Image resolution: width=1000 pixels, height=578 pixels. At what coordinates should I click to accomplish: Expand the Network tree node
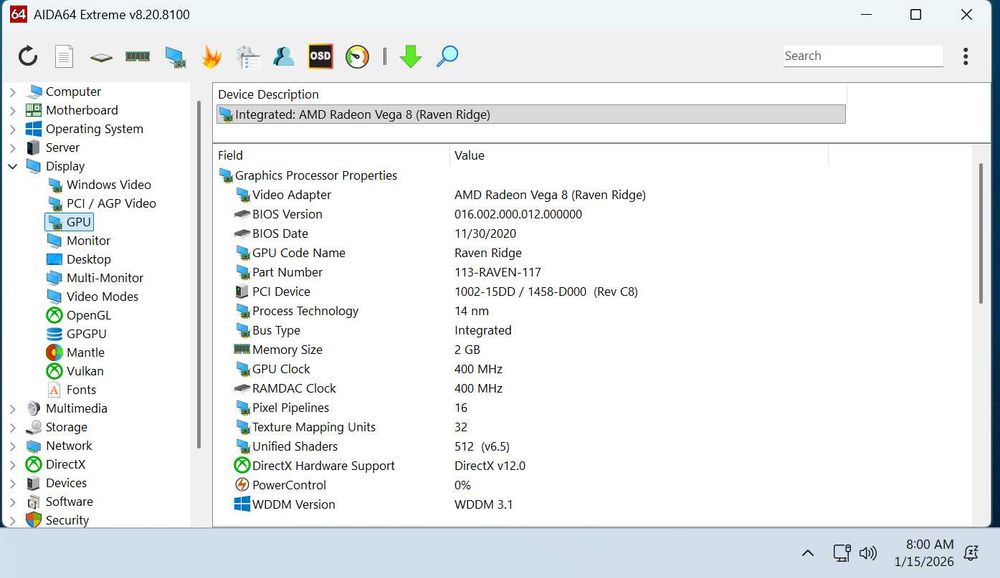[12, 445]
